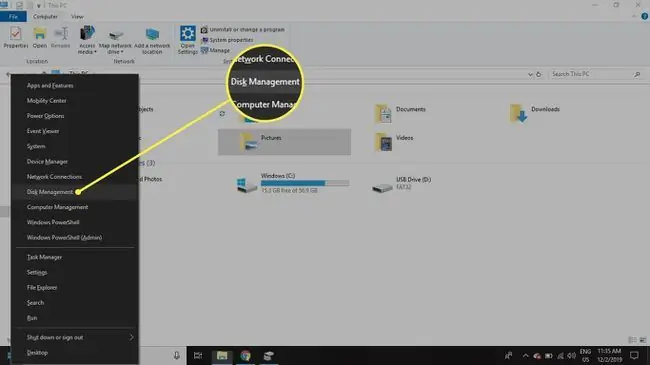Open Map network drive dropdown
650x365 pixels.
115,41
